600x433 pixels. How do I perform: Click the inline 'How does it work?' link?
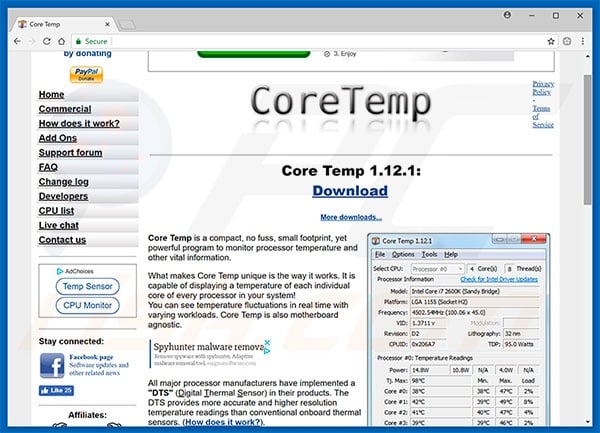[x=223, y=422]
